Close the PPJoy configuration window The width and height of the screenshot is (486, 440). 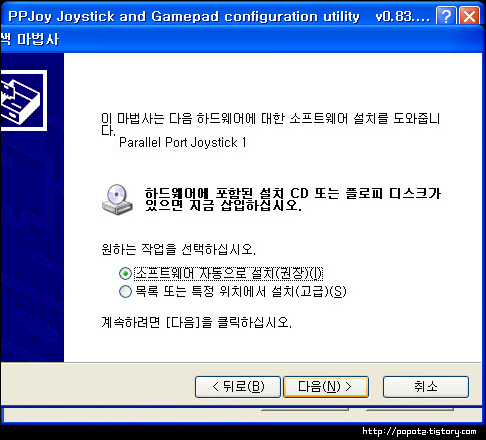[469, 16]
